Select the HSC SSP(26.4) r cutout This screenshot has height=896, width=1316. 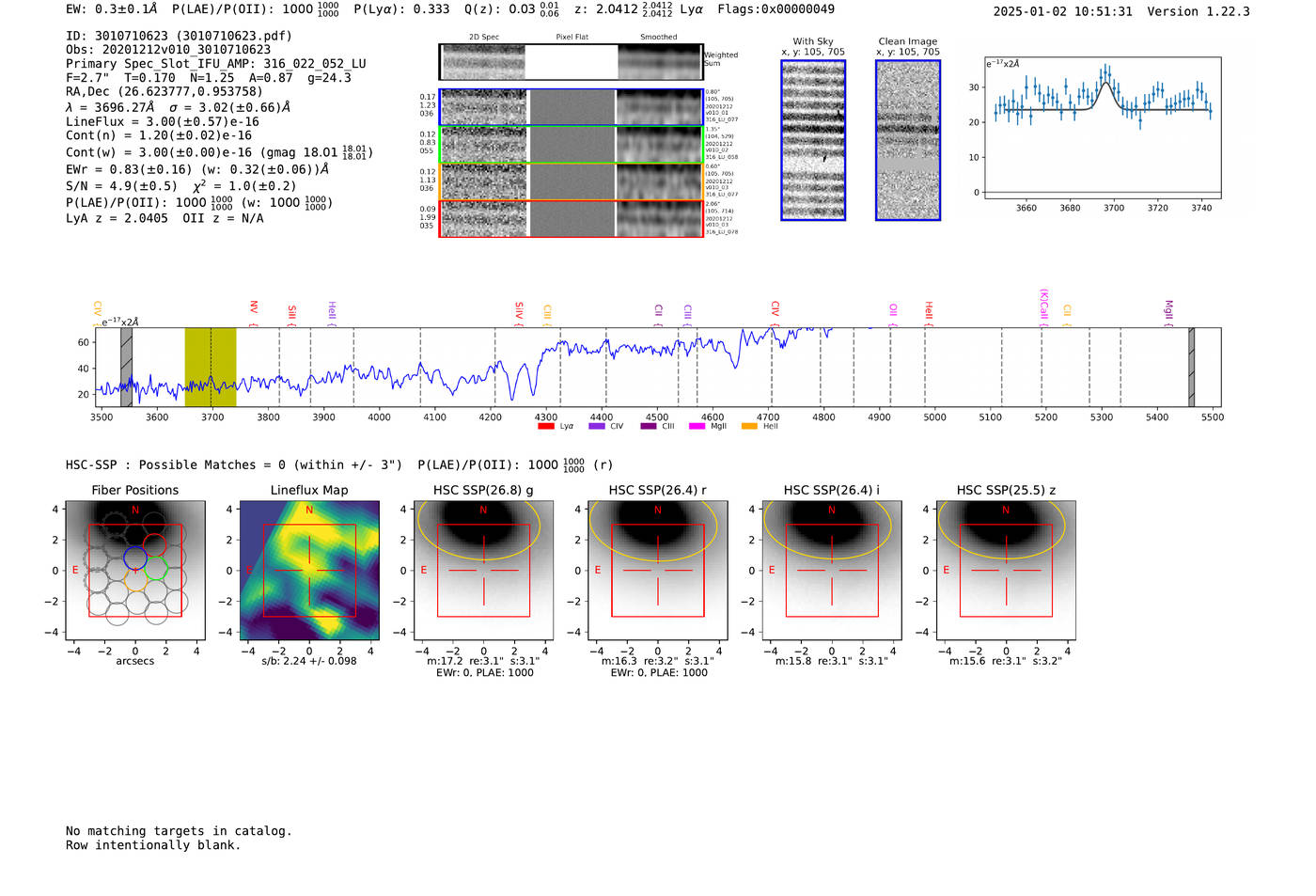pyautogui.click(x=658, y=571)
